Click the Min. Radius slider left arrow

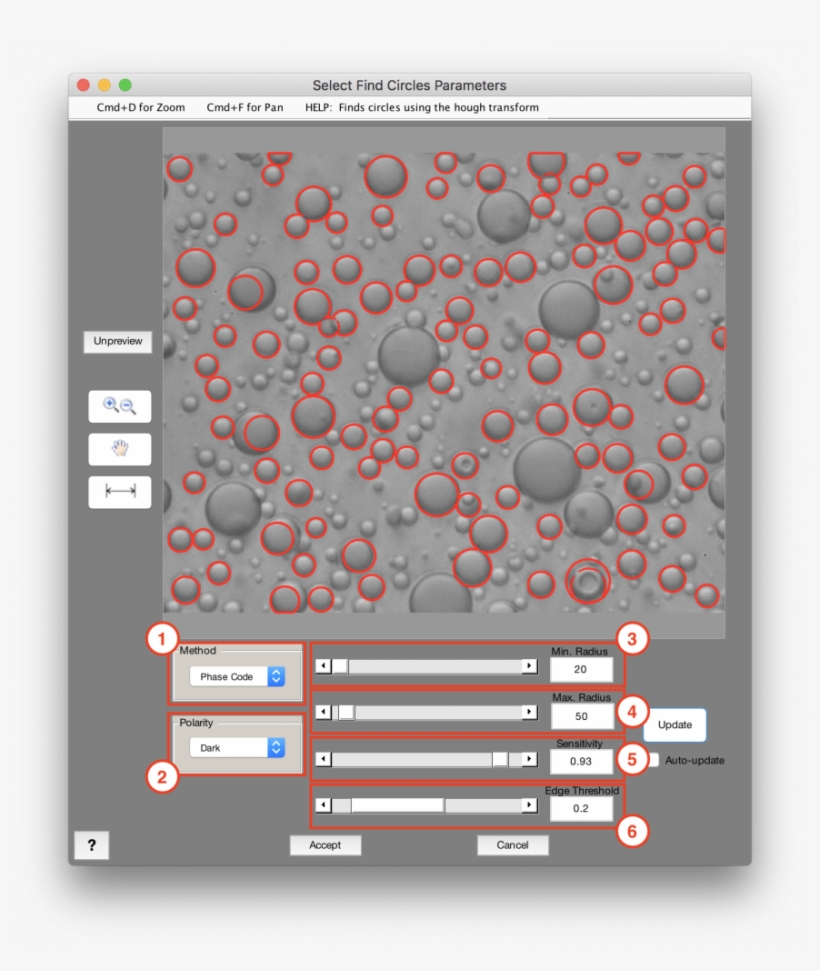322,666
